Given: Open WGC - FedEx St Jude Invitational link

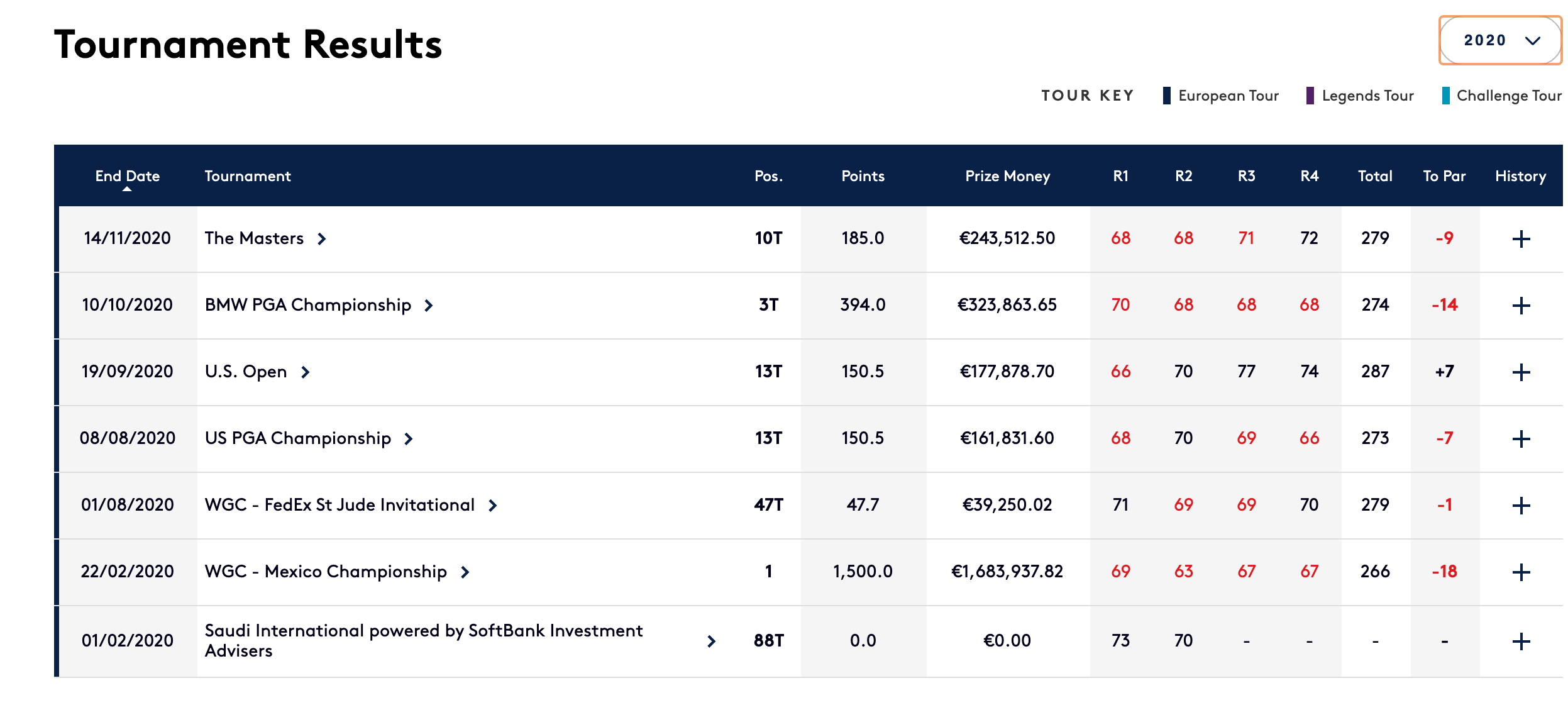Looking at the screenshot, I should click(x=340, y=505).
